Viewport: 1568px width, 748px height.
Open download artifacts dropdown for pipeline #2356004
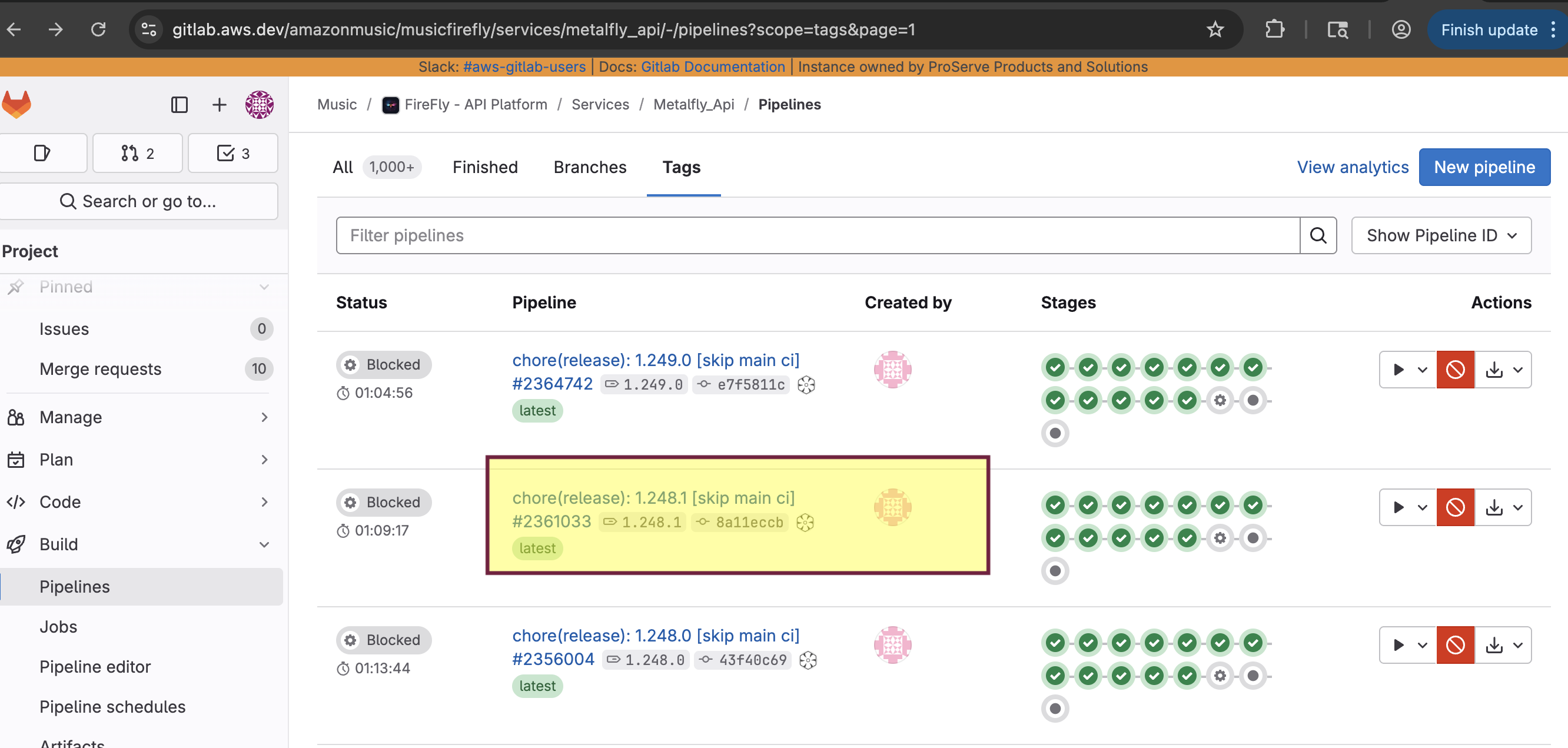(x=1503, y=644)
